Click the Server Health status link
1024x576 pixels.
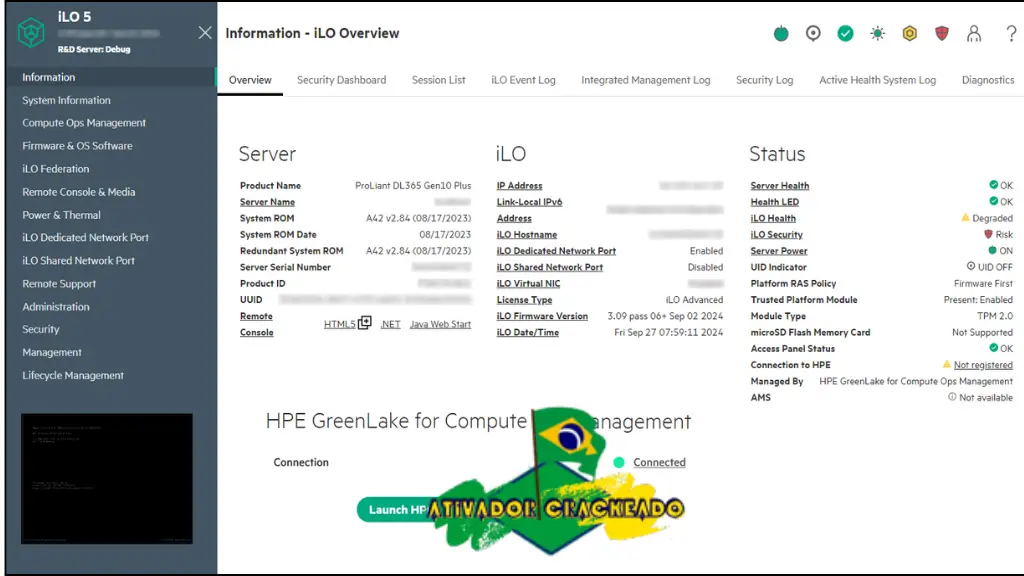780,185
